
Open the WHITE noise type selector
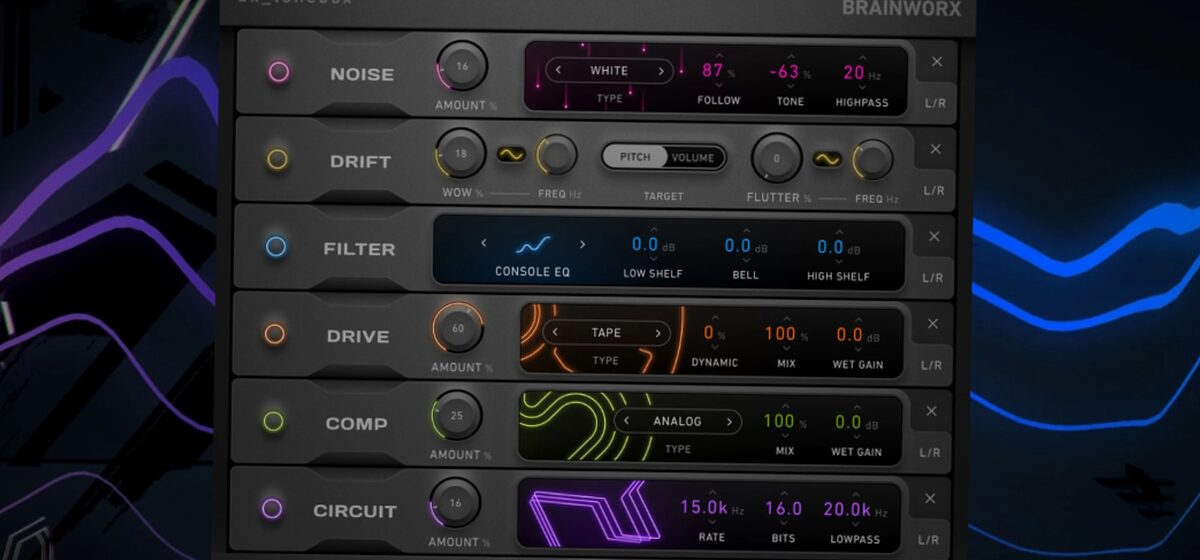point(610,71)
